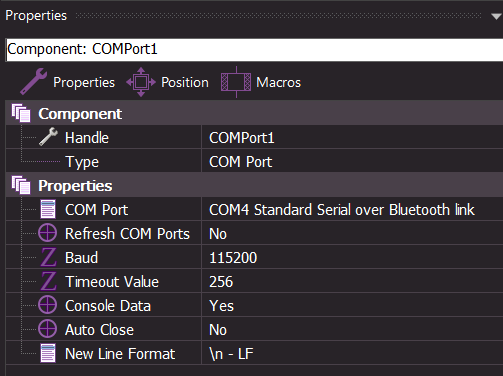503x376 pixels.
Task: Open the COM Port selection dropdown value
Action: point(352,209)
